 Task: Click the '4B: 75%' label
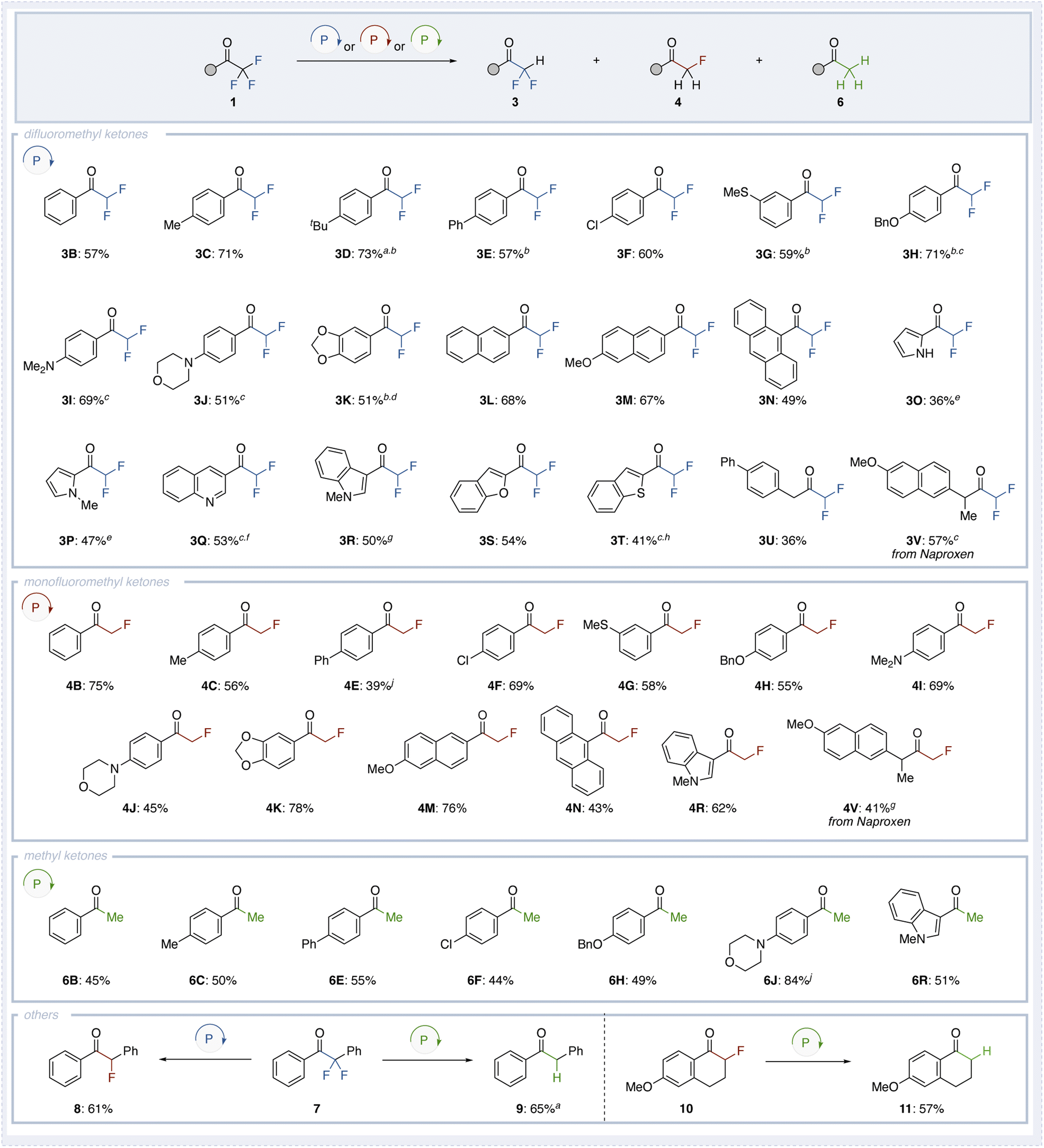(90, 686)
